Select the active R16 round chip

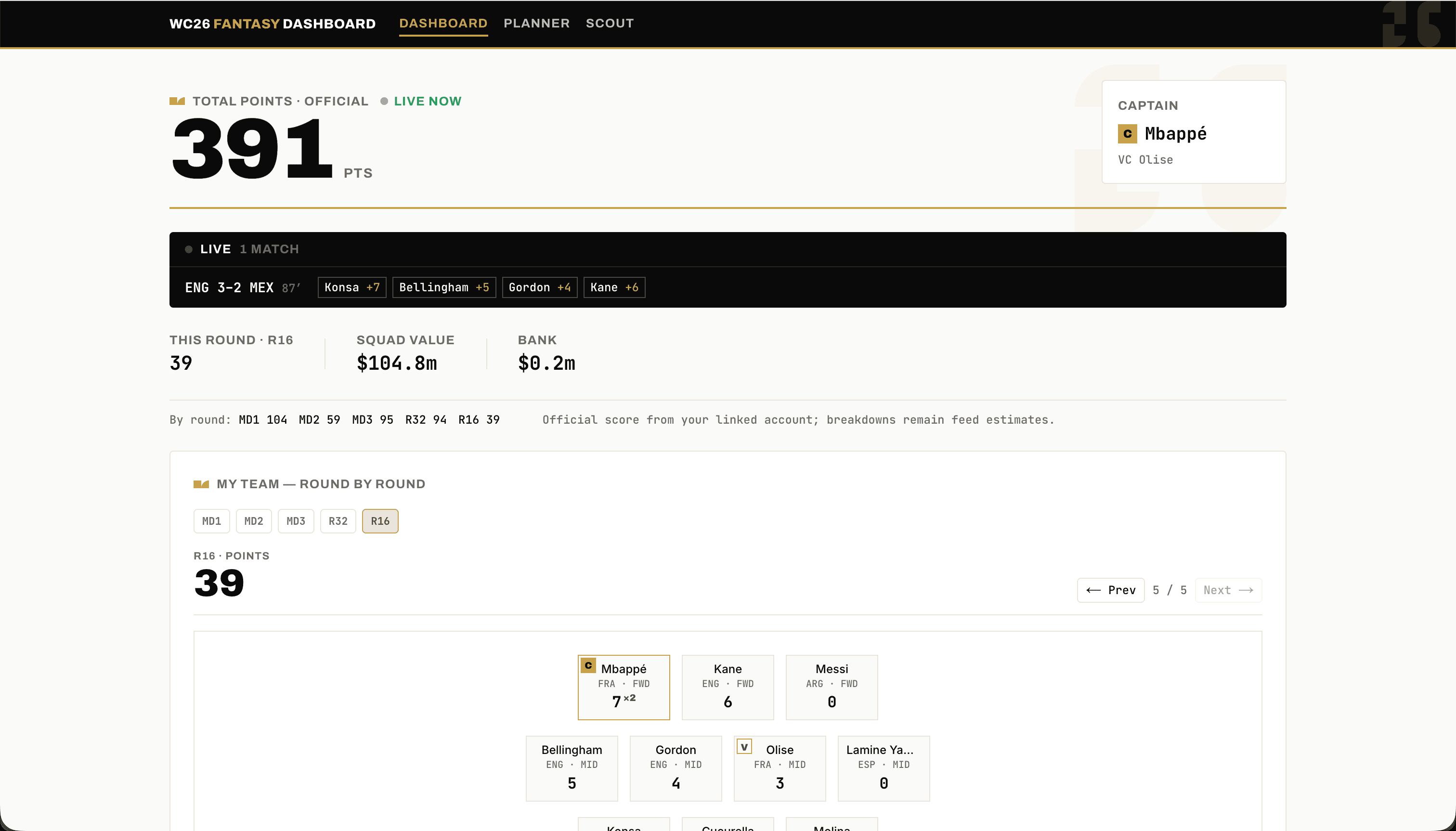pos(380,521)
